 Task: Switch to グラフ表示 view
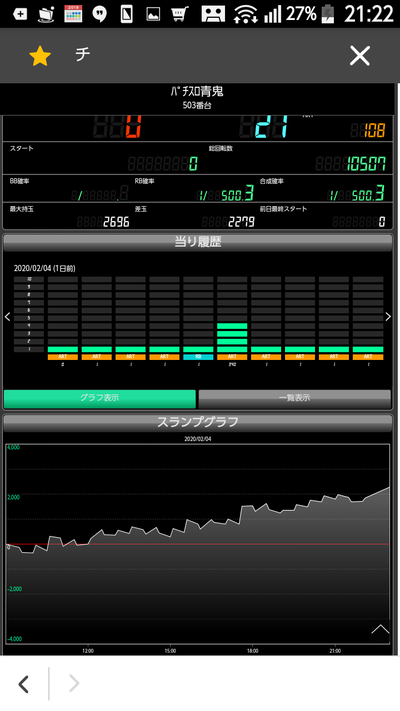(100, 398)
